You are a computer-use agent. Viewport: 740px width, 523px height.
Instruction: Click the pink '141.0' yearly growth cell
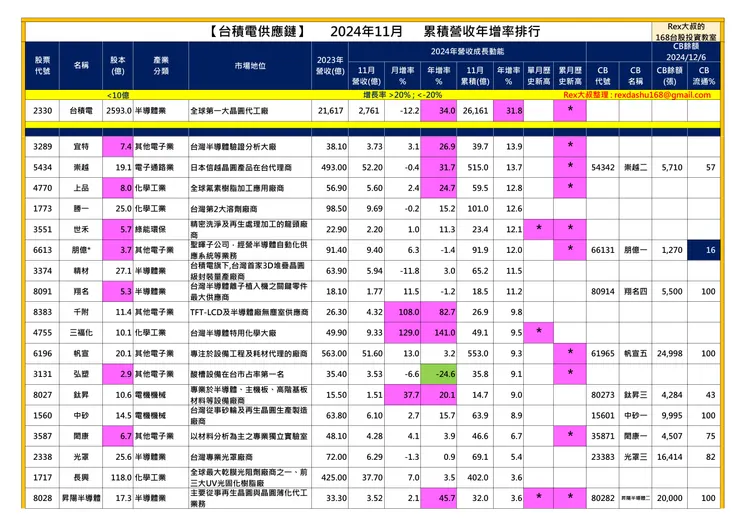click(438, 333)
